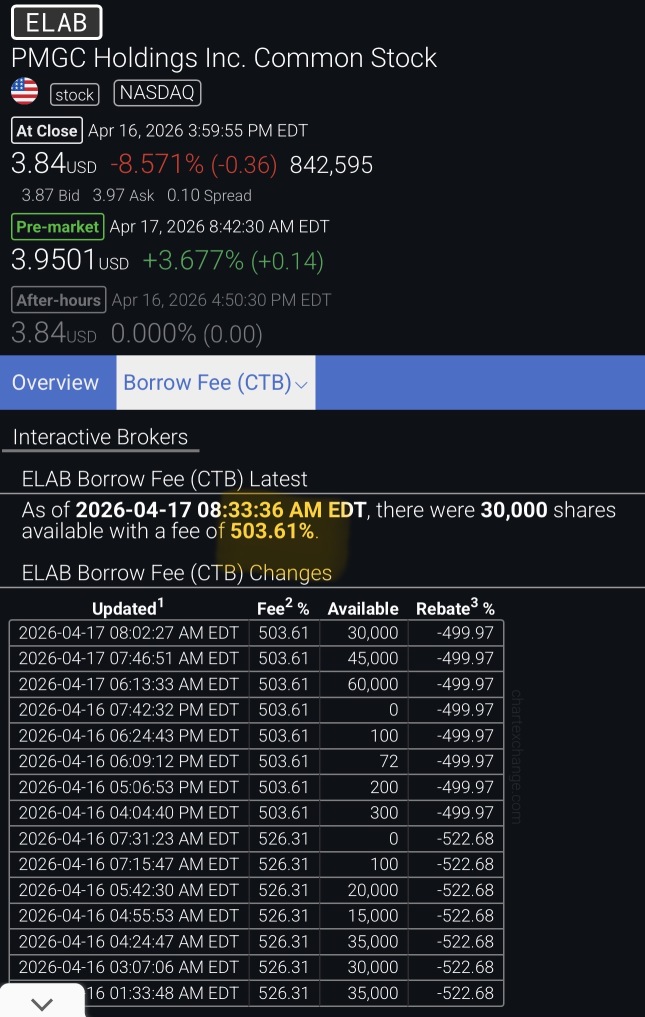Click the Fee % column header
This screenshot has width=645, height=1017.
point(283,608)
